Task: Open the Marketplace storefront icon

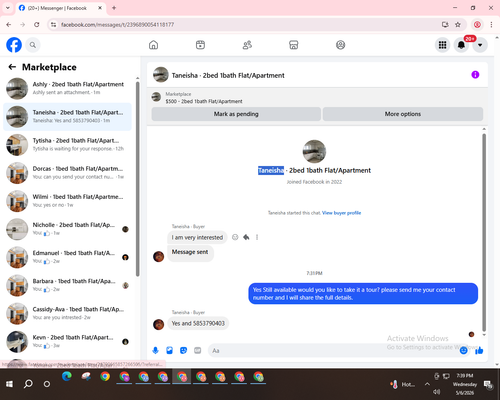Action: [294, 45]
